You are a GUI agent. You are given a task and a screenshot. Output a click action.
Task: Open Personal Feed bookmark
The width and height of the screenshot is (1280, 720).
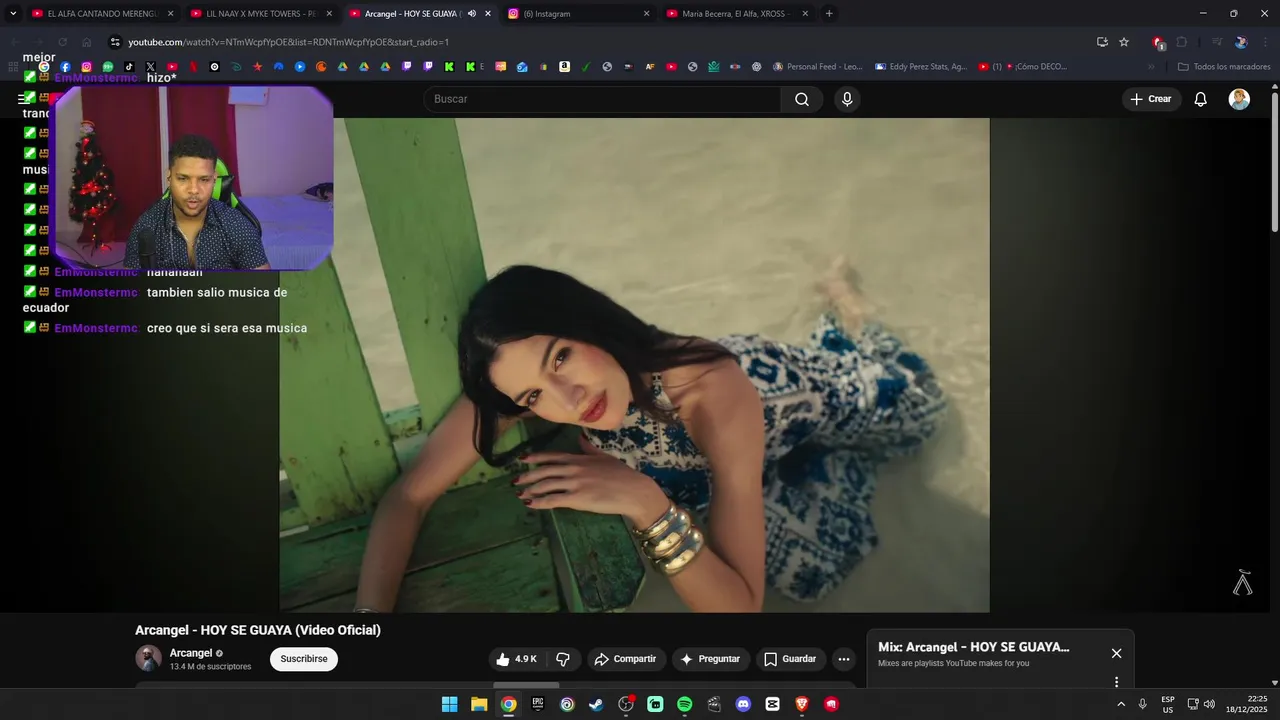click(816, 67)
